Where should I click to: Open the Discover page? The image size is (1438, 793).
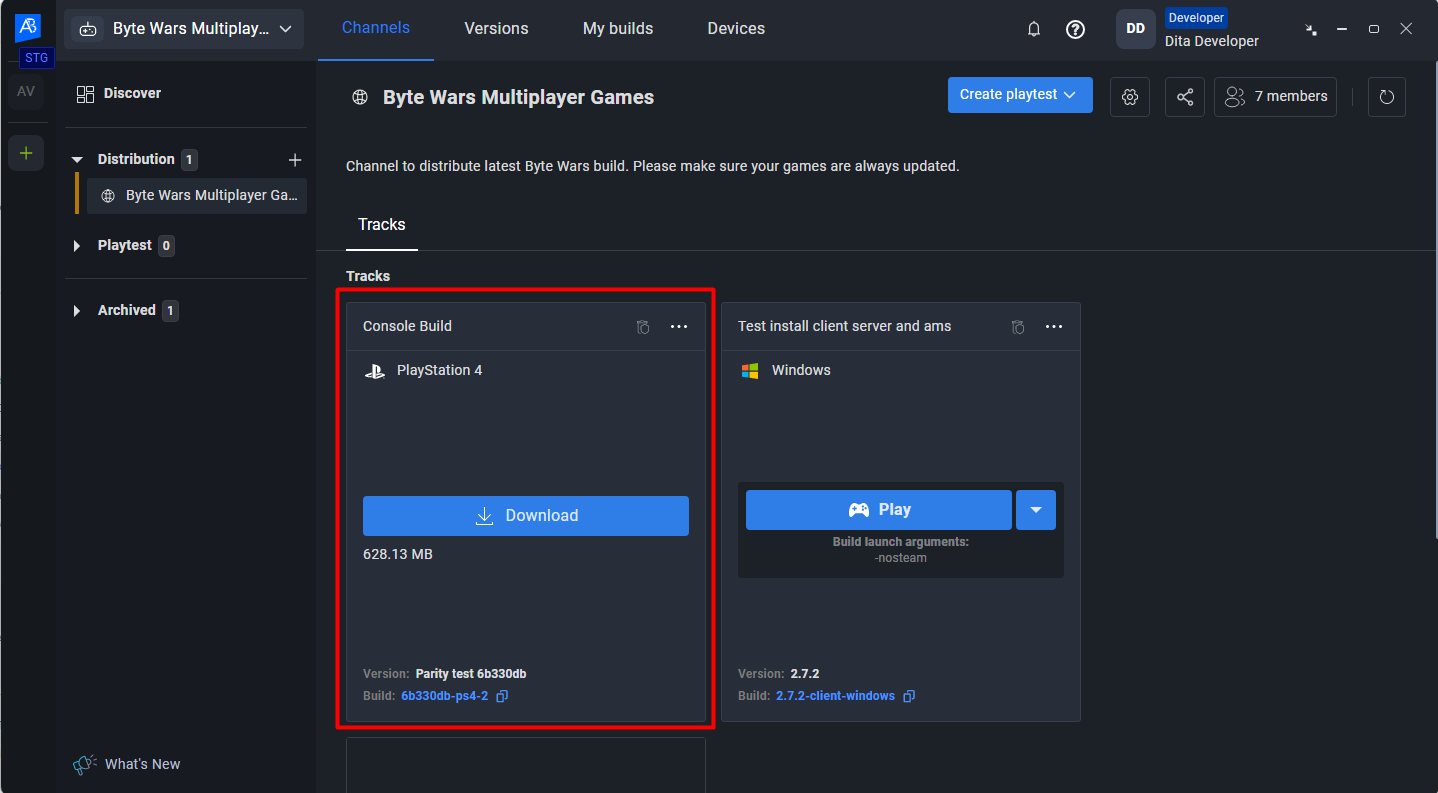coord(118,93)
